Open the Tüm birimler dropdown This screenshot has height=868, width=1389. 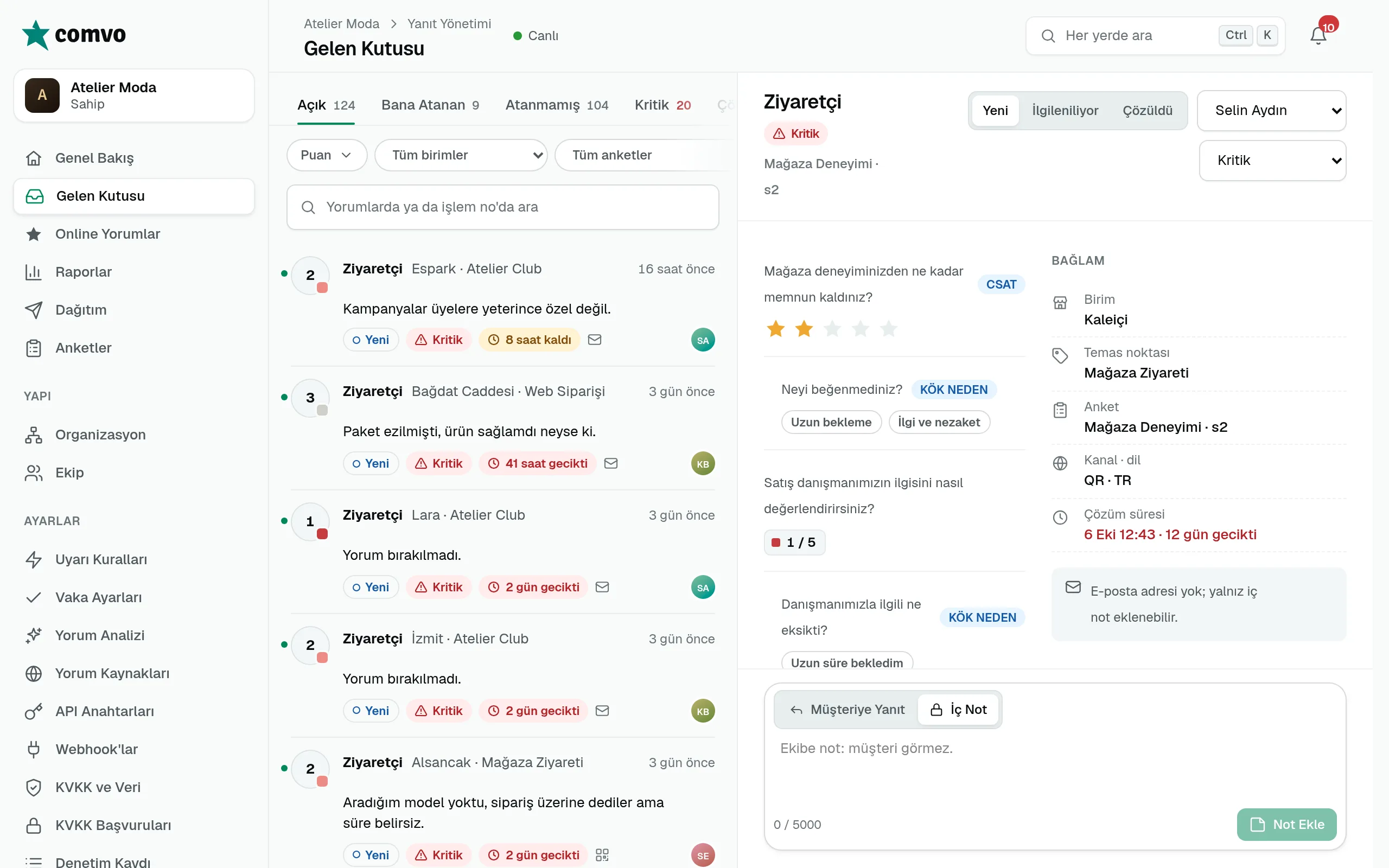[x=461, y=155]
